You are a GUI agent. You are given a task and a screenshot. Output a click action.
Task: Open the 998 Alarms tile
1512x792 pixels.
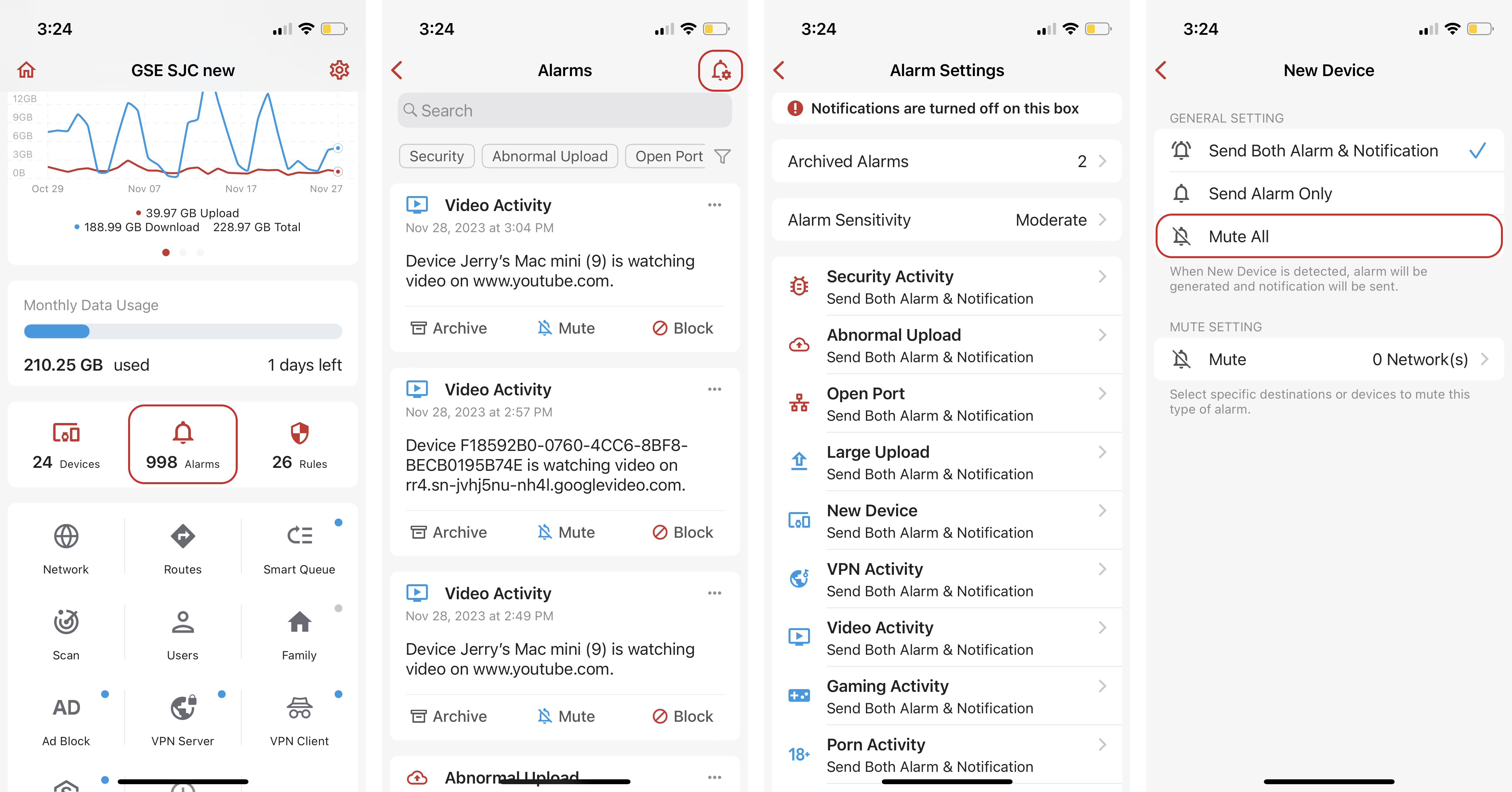tap(182, 444)
